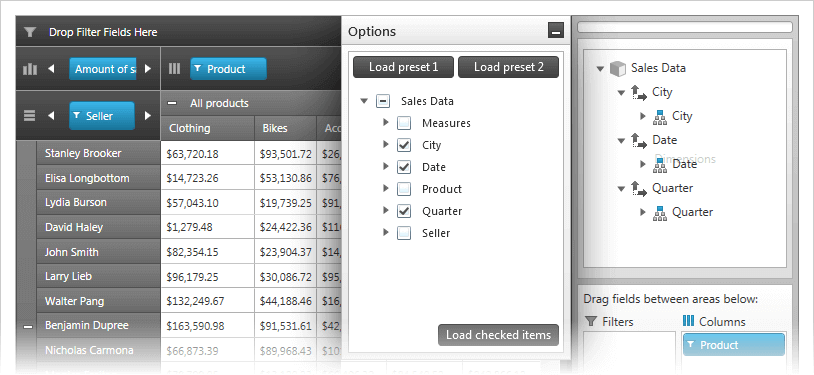Check the Seller checkbox in Options
The height and width of the screenshot is (375, 814).
click(x=404, y=233)
